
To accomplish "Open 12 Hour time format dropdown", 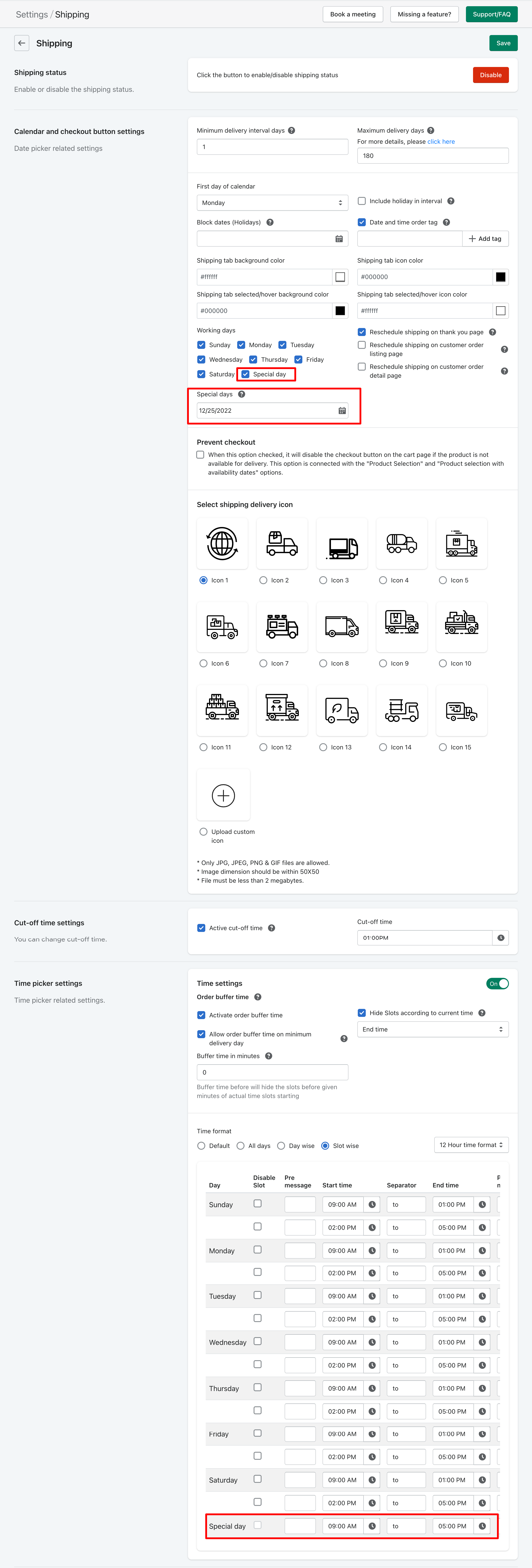I will click(x=471, y=1145).
